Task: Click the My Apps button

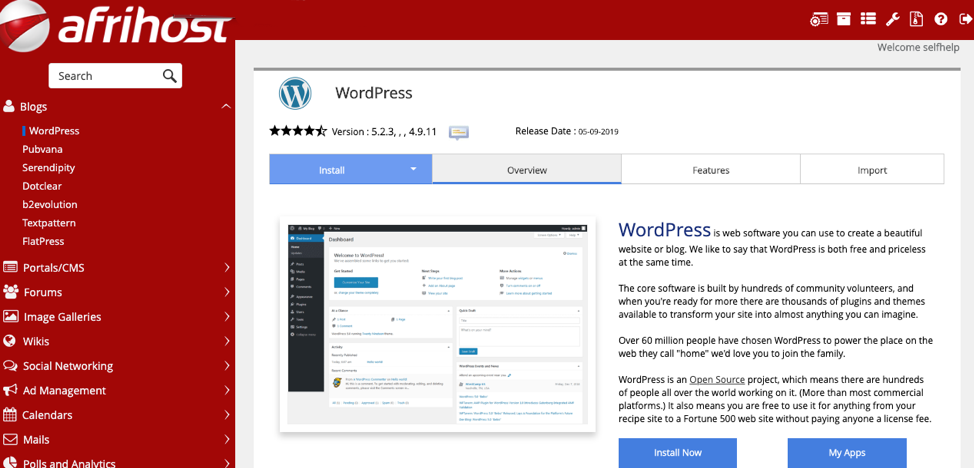Action: 846,453
